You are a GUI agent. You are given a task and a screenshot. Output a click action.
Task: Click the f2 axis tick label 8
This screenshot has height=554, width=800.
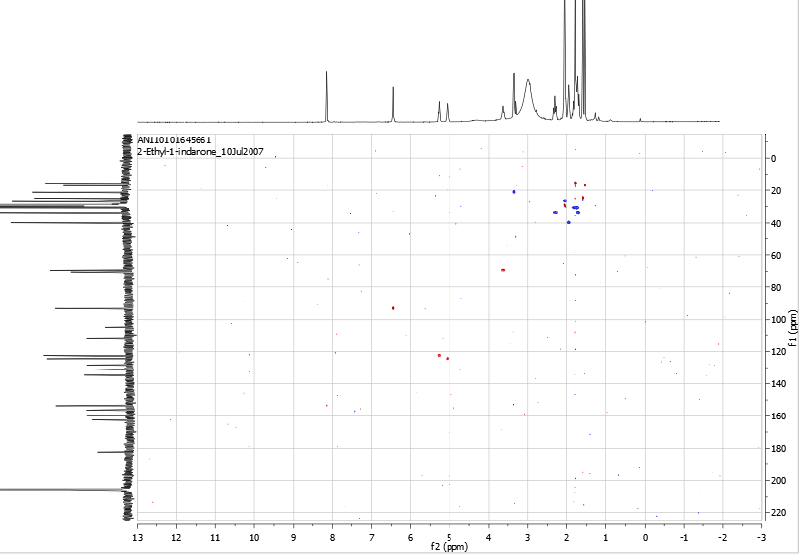(x=332, y=537)
